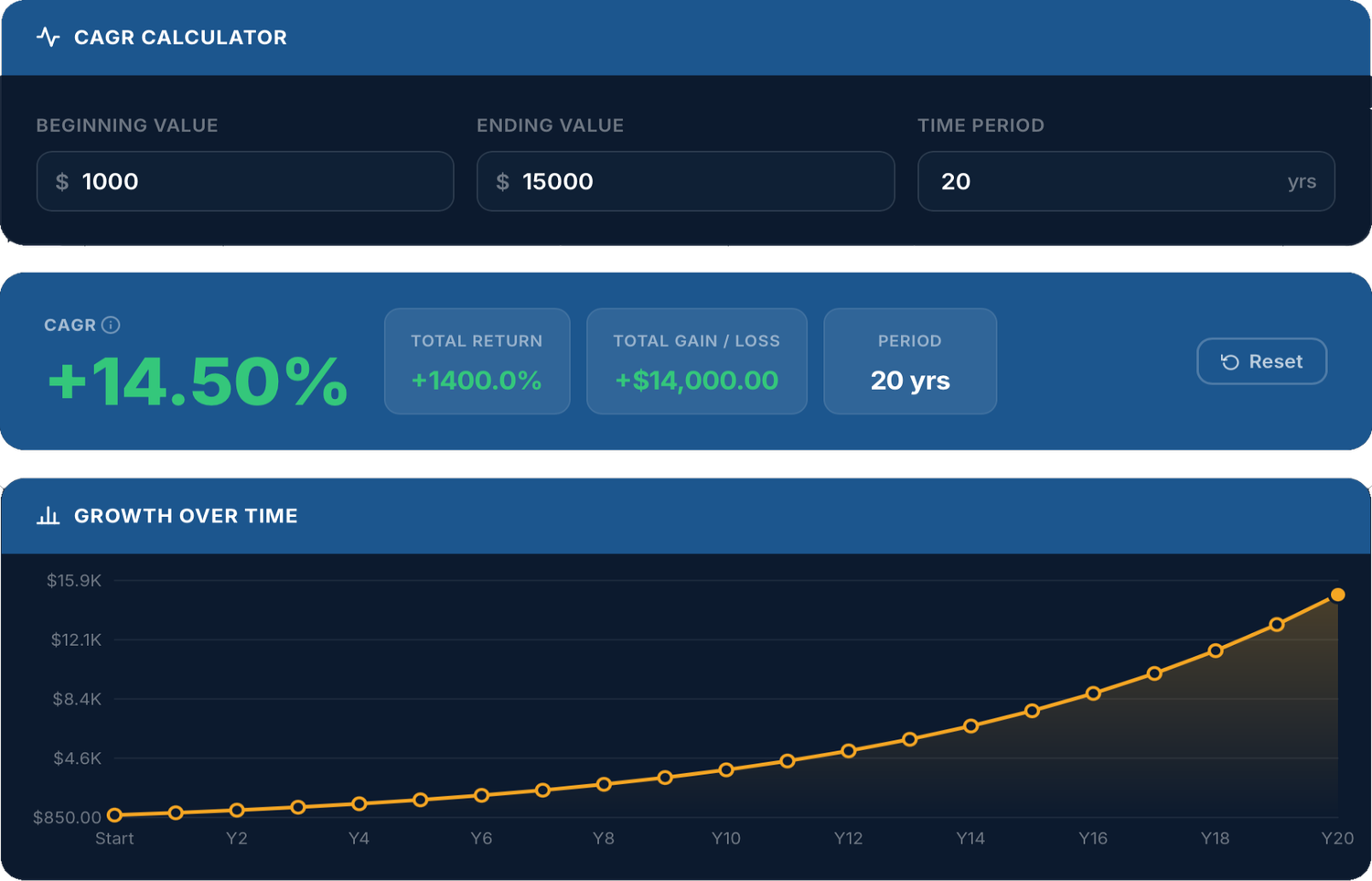This screenshot has height=881, width=1372.
Task: Click the Total Return +1400.0% card
Action: pyautogui.click(x=477, y=361)
